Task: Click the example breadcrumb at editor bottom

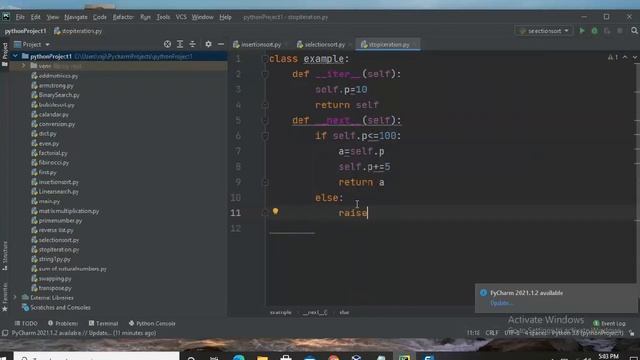Action: (281, 312)
